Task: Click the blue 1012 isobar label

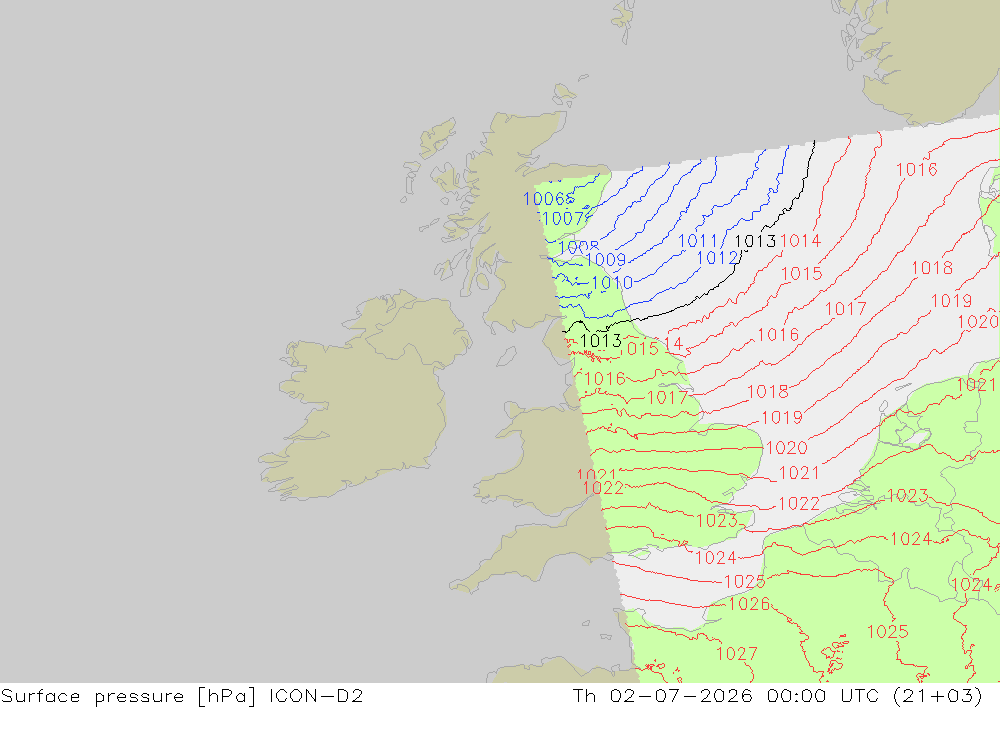Action: (x=717, y=258)
